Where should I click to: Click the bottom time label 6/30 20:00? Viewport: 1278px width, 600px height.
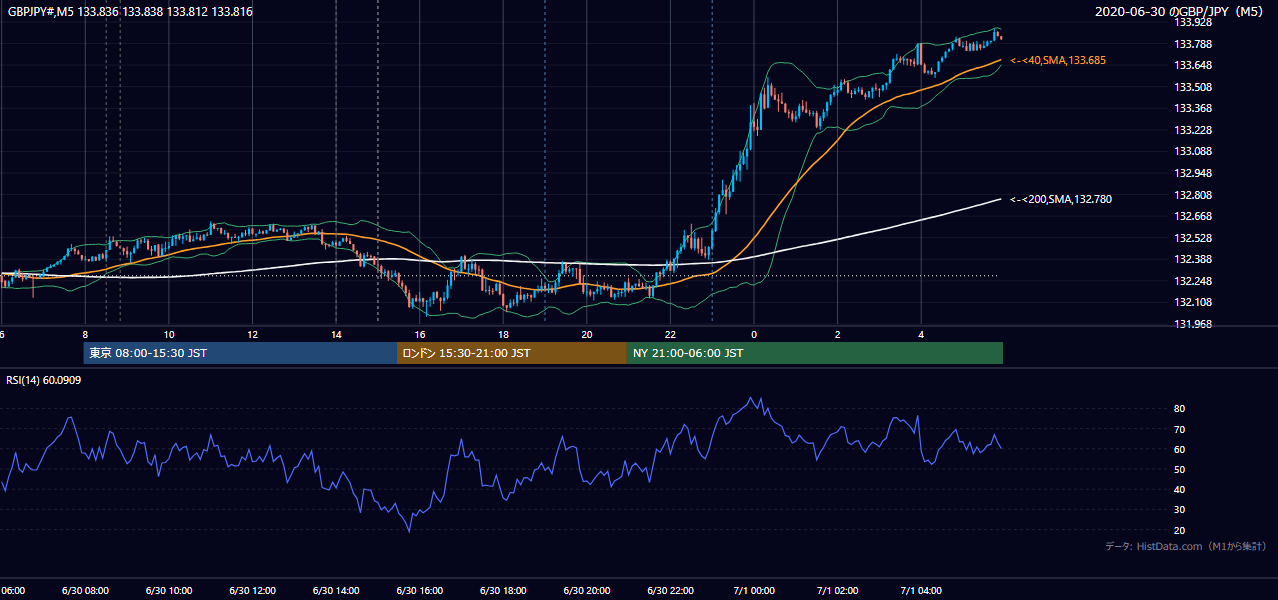pos(587,591)
